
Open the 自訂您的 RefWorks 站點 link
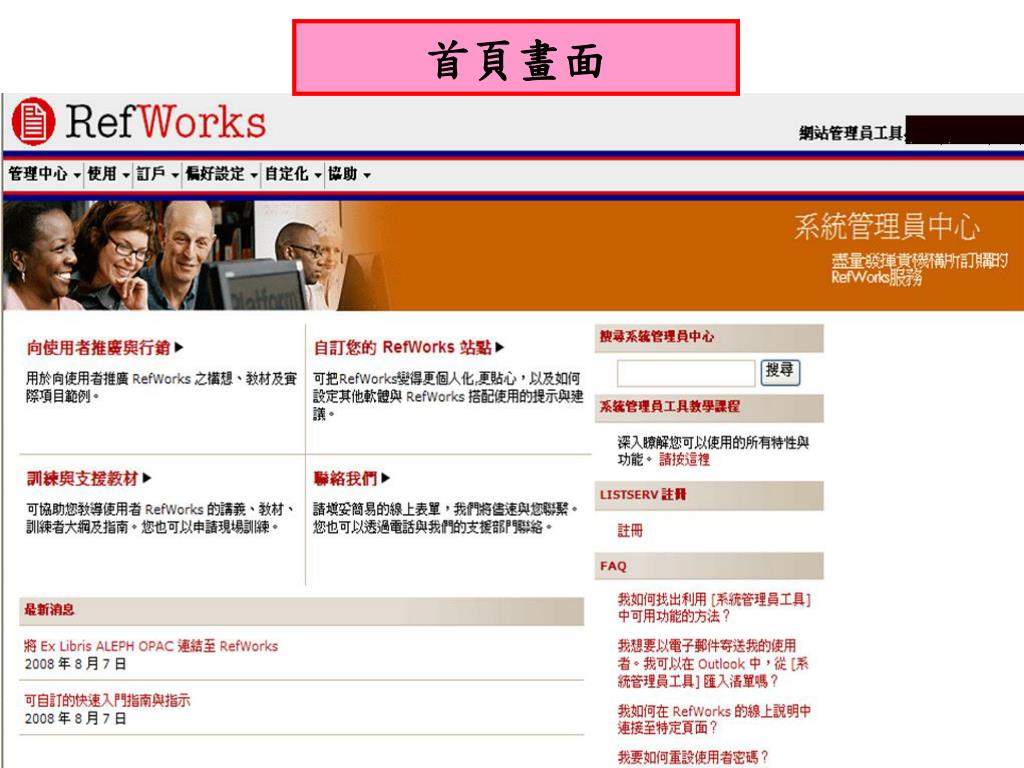point(402,347)
